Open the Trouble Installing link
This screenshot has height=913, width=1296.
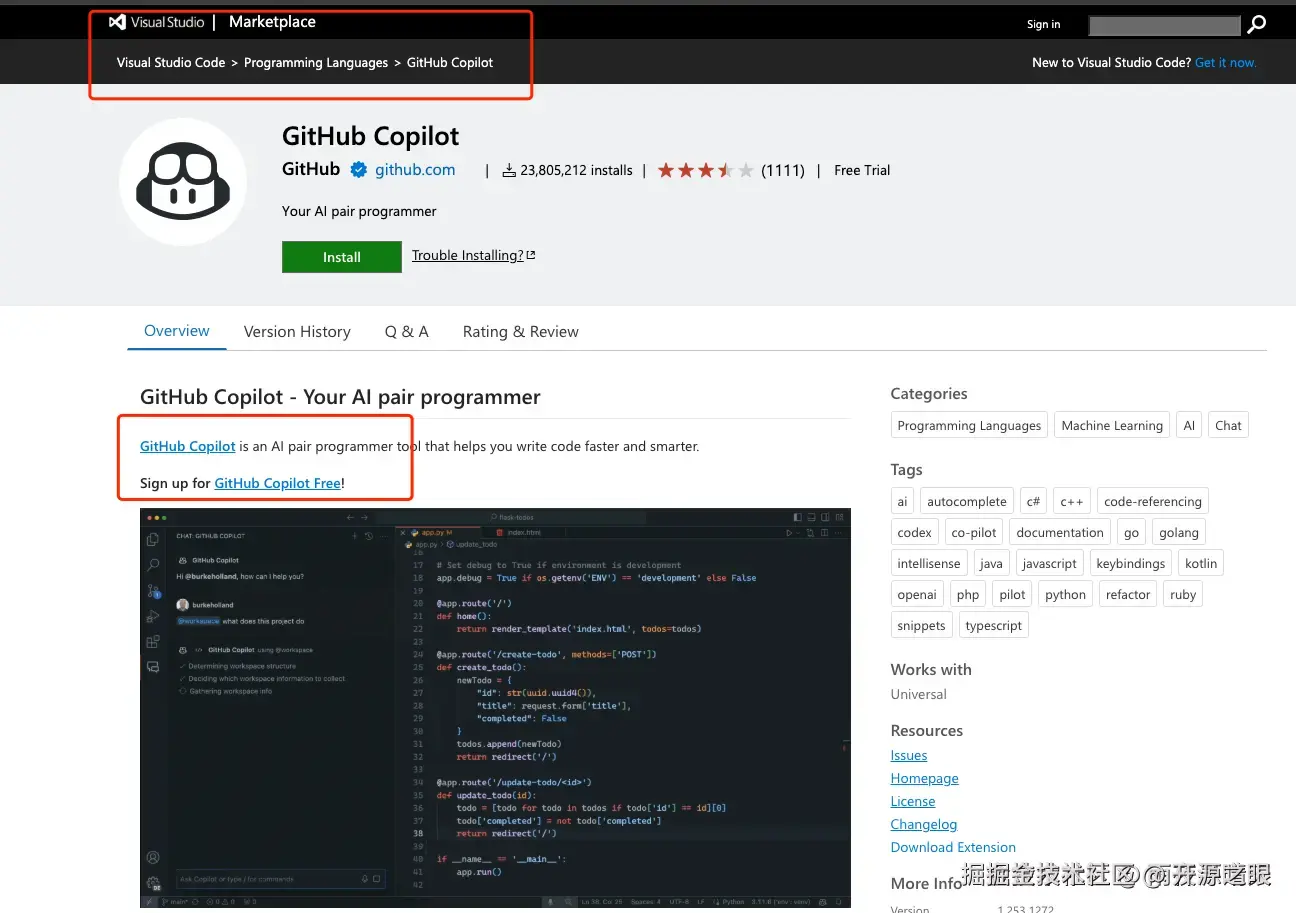tap(473, 255)
